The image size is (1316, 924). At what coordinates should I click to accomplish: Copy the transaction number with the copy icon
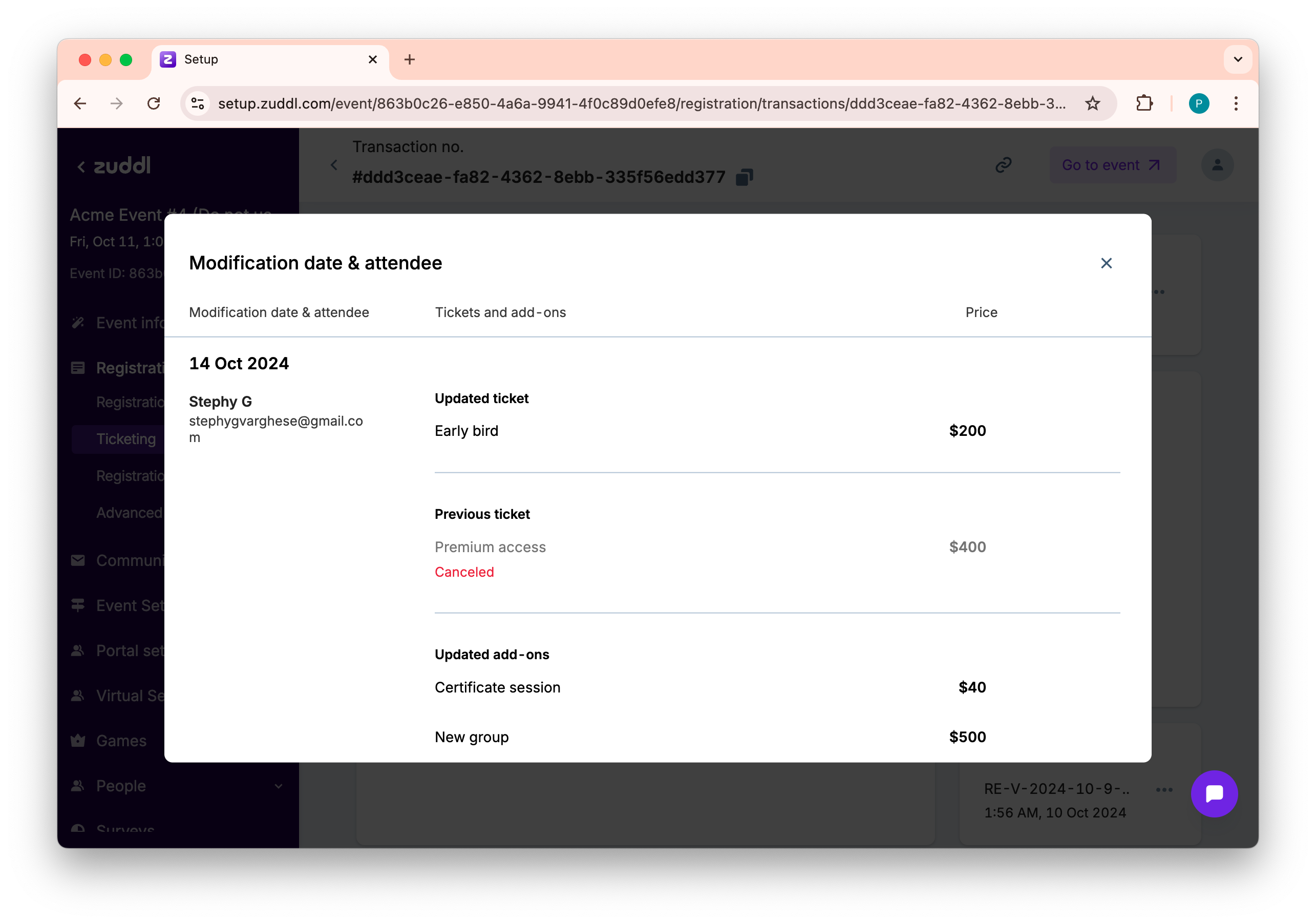[x=744, y=177]
